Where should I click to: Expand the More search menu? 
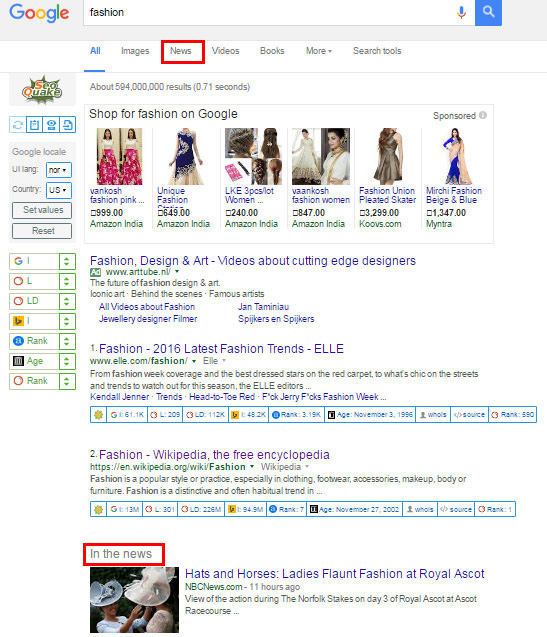click(319, 51)
